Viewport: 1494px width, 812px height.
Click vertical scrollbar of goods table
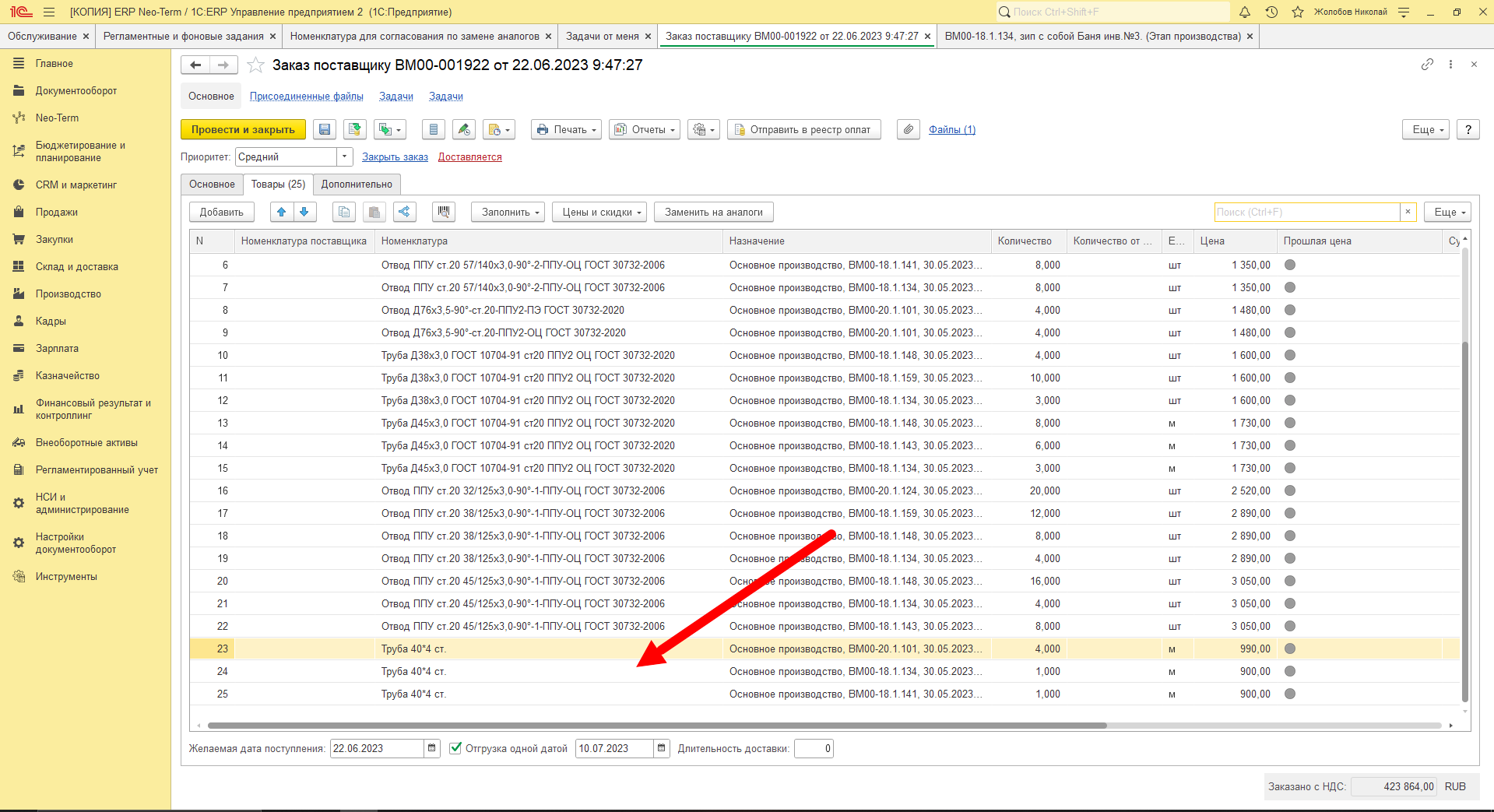tap(1465, 522)
